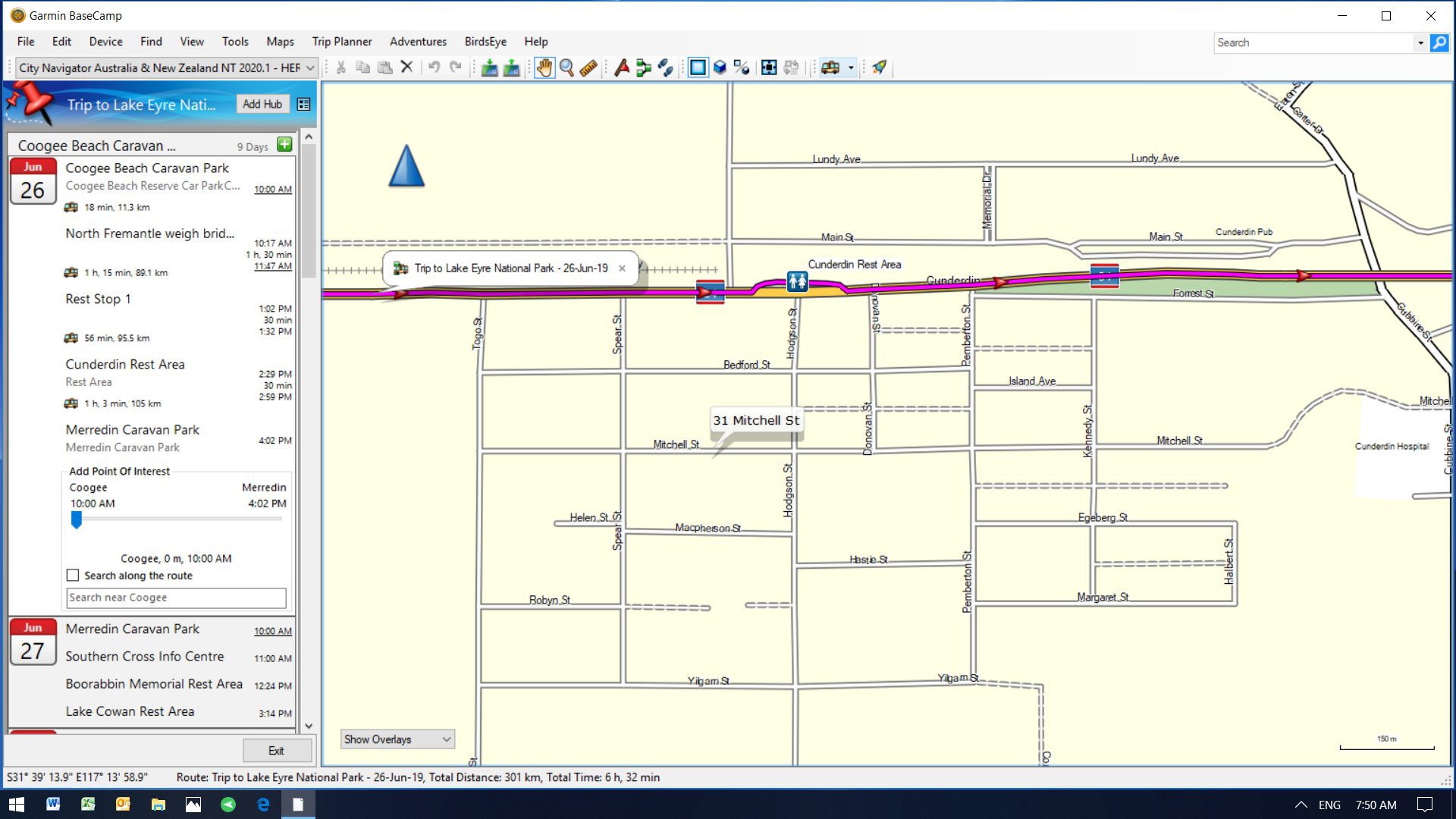Click the Exit button
Screen dimensions: 1456x819
coord(276,751)
